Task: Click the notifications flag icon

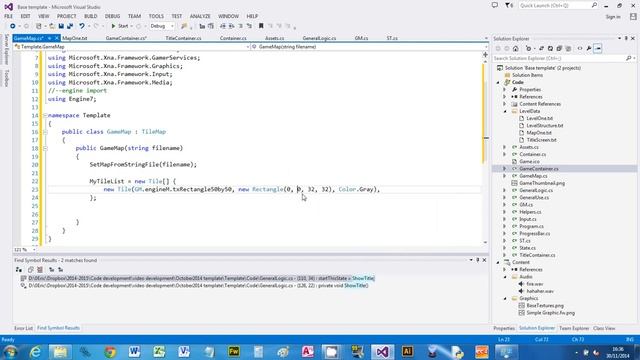Action: (508, 5)
